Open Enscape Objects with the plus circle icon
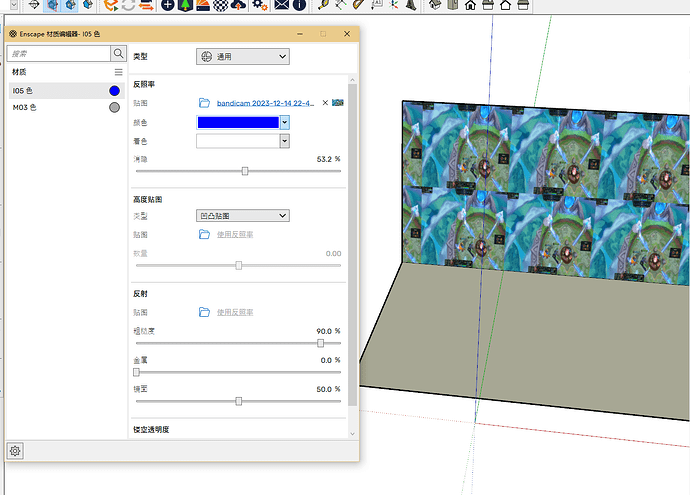Viewport: 690px width, 495px height. (168, 5)
